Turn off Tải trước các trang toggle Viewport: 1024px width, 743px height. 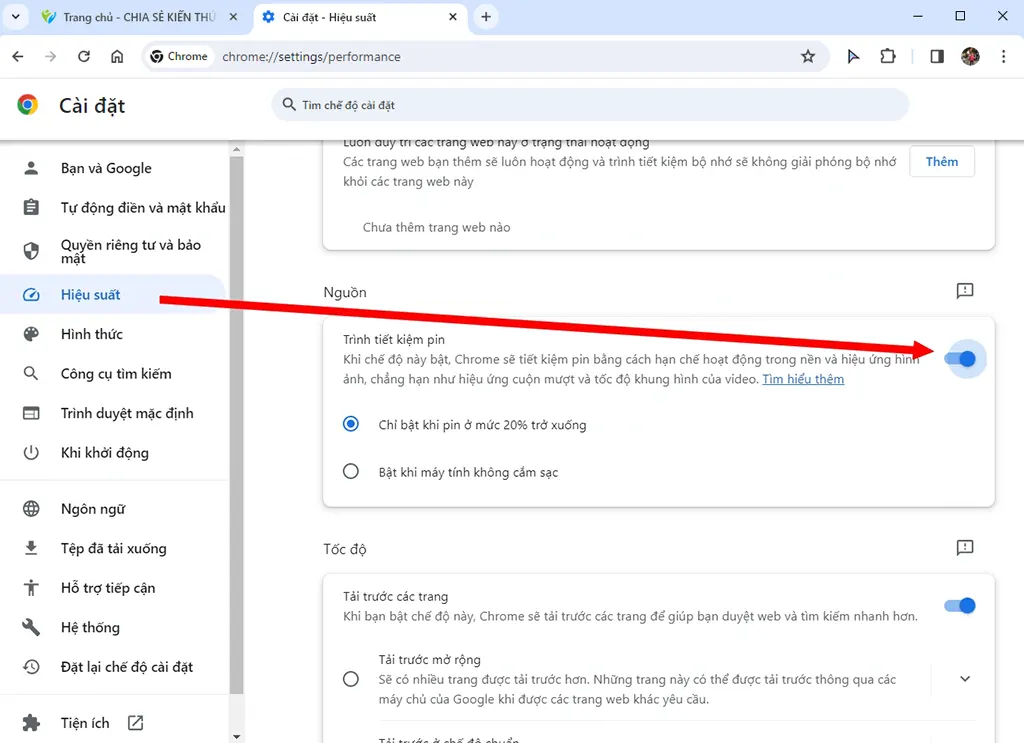click(960, 606)
